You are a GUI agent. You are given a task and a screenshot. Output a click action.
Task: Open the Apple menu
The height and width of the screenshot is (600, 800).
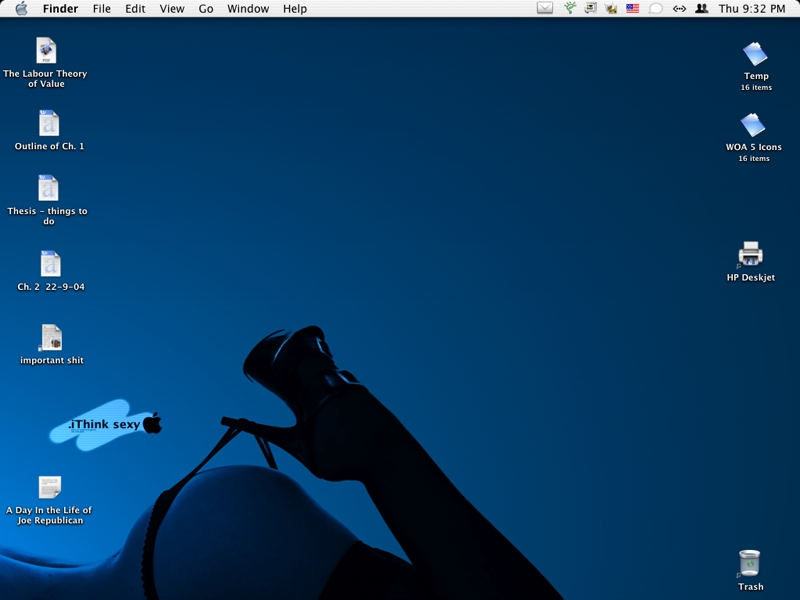coord(21,9)
